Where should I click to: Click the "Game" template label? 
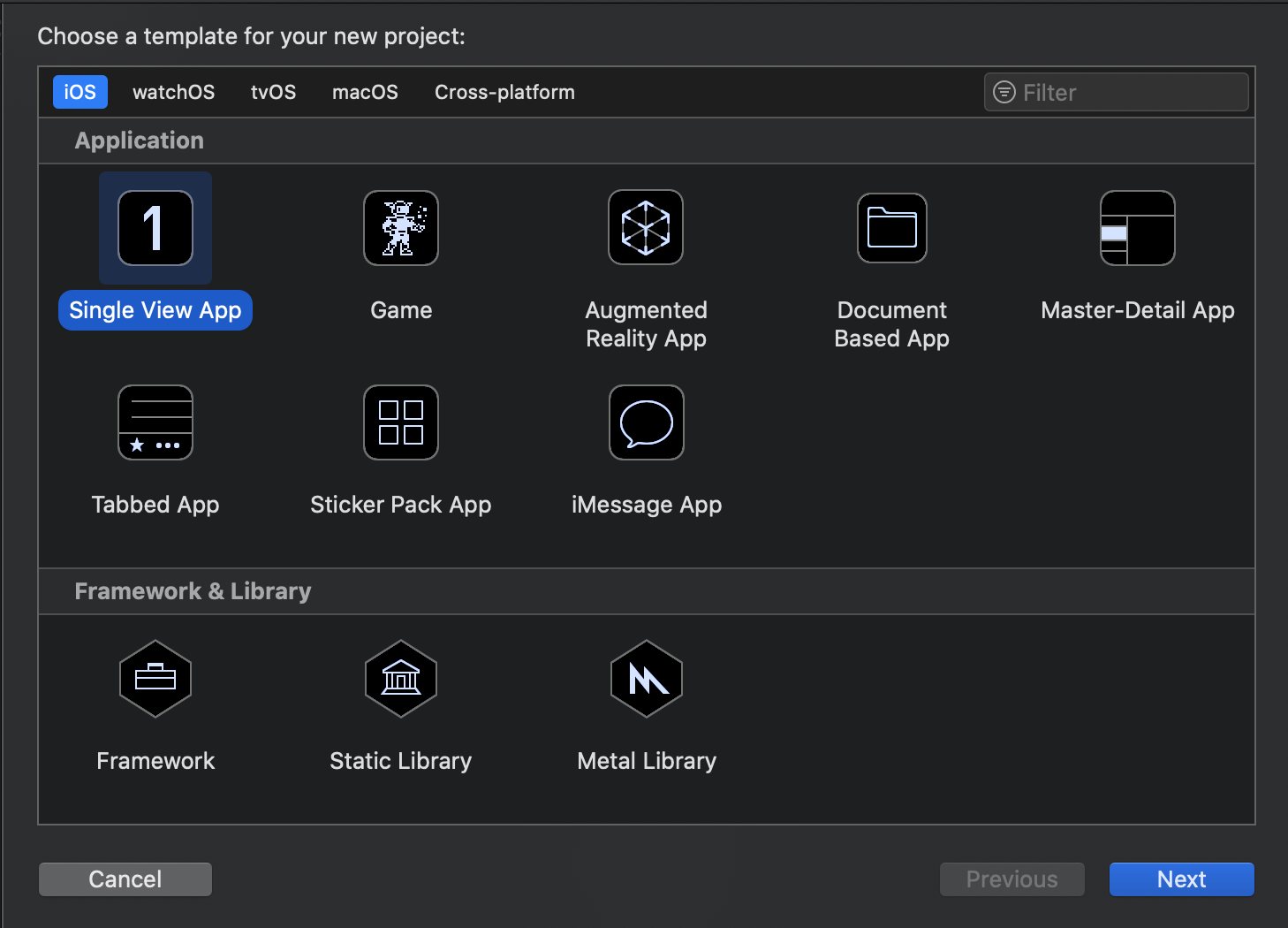(401, 310)
